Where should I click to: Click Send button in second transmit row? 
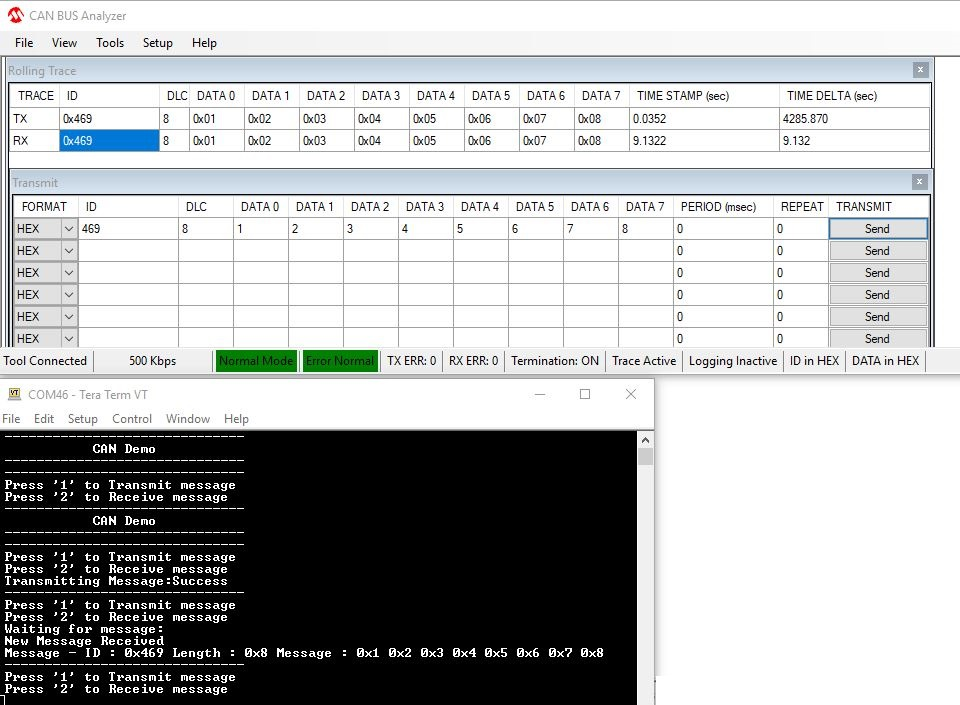(x=878, y=251)
